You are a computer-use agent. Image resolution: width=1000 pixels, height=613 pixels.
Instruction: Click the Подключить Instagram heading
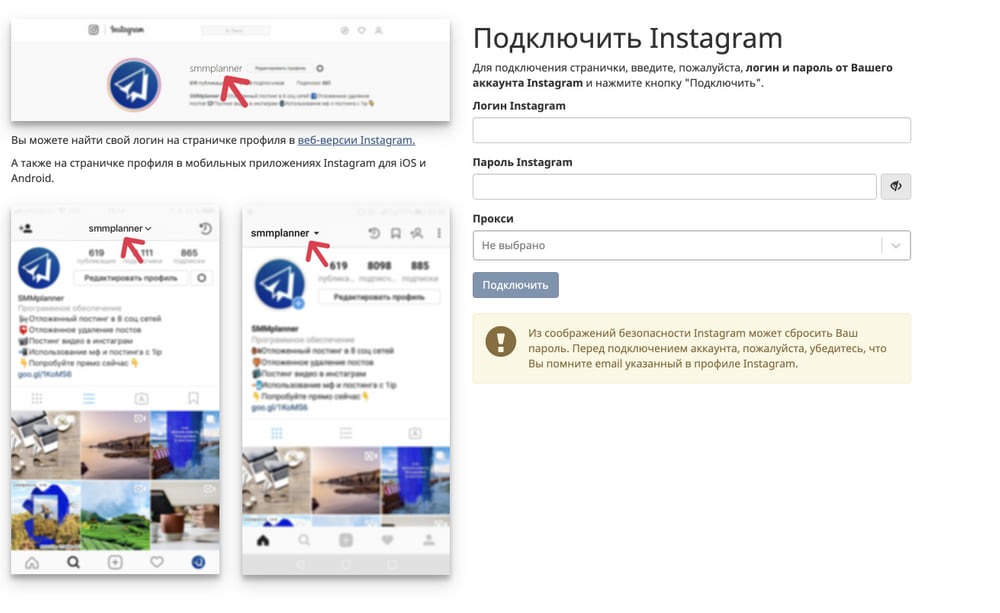click(x=628, y=38)
